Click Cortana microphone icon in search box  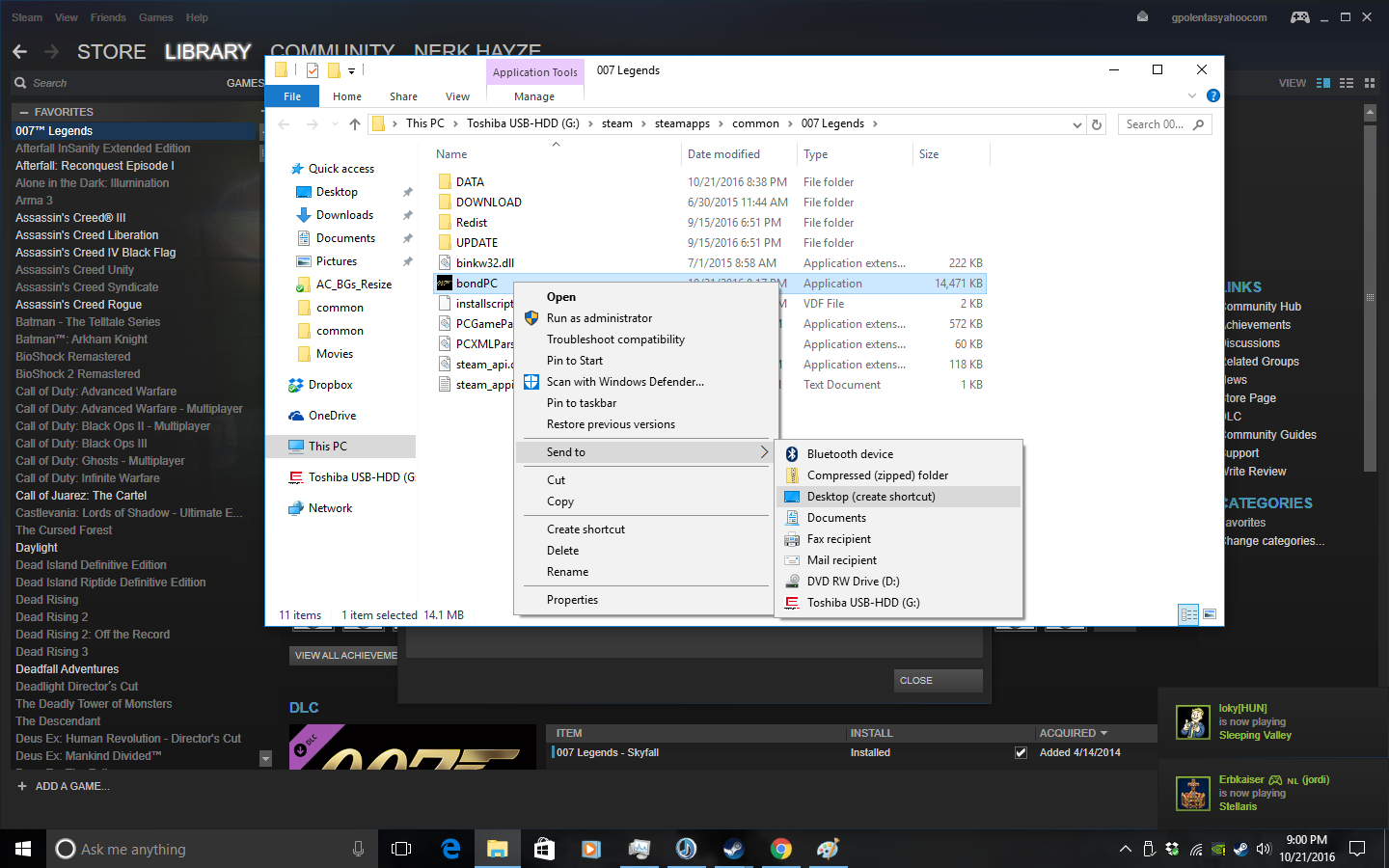click(x=359, y=849)
